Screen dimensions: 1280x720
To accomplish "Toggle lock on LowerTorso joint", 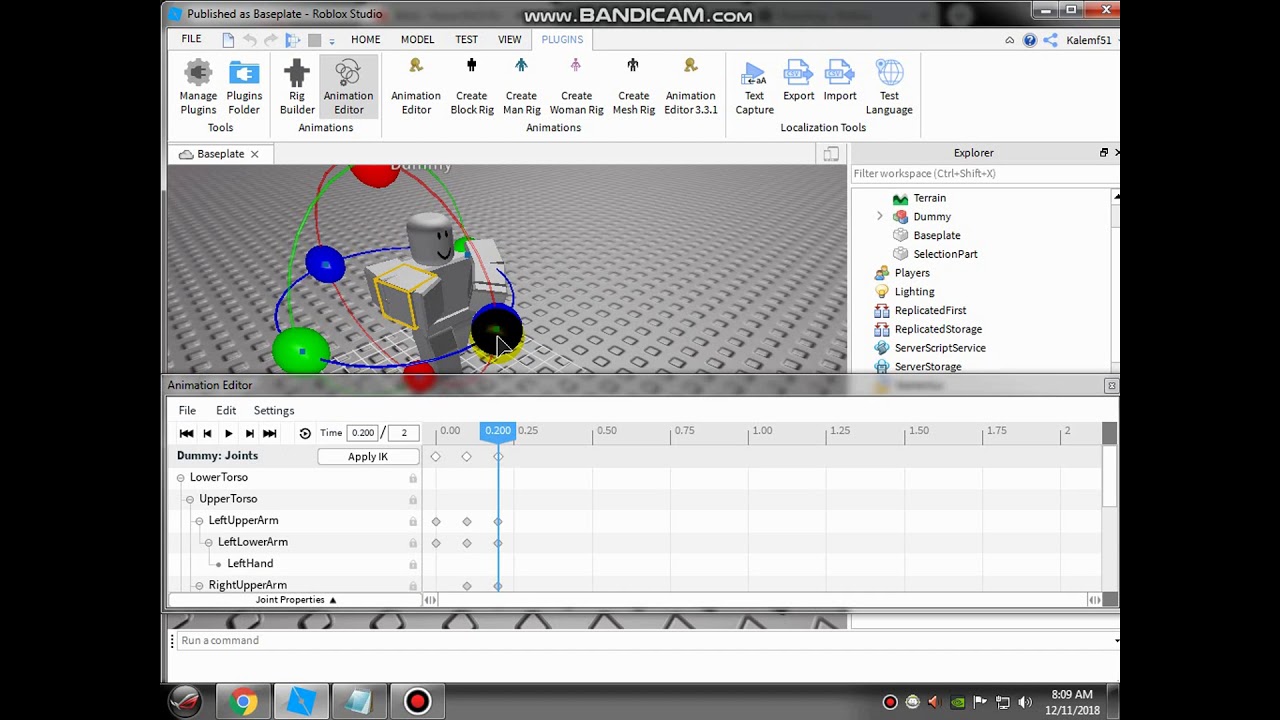I will [412, 478].
